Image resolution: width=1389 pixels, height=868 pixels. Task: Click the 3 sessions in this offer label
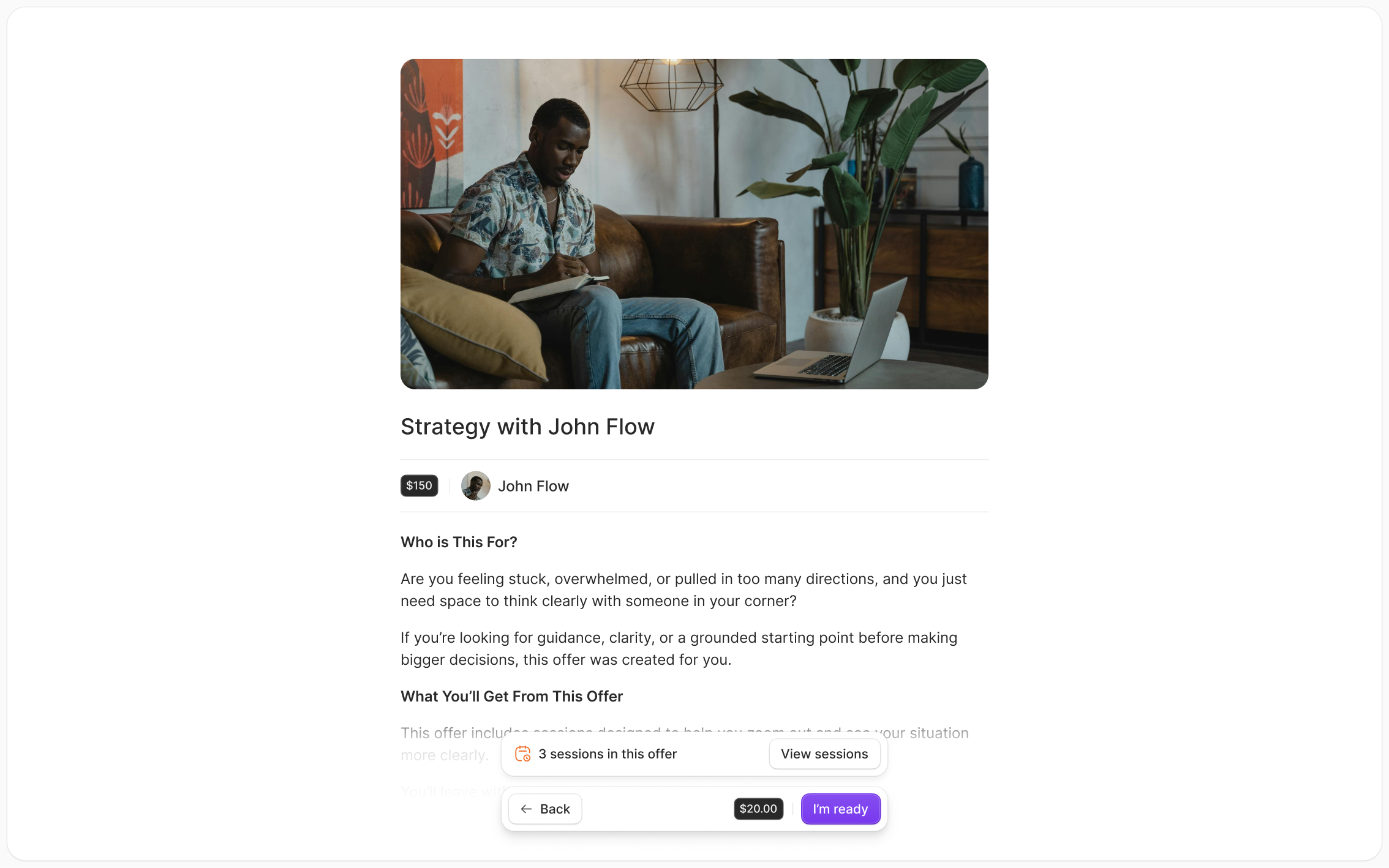pyautogui.click(x=608, y=754)
